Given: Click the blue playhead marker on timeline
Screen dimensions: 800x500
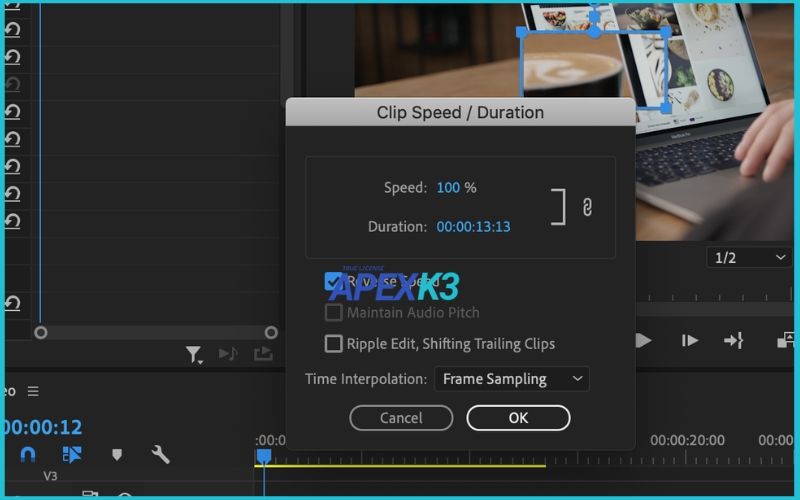Looking at the screenshot, I should point(264,456).
